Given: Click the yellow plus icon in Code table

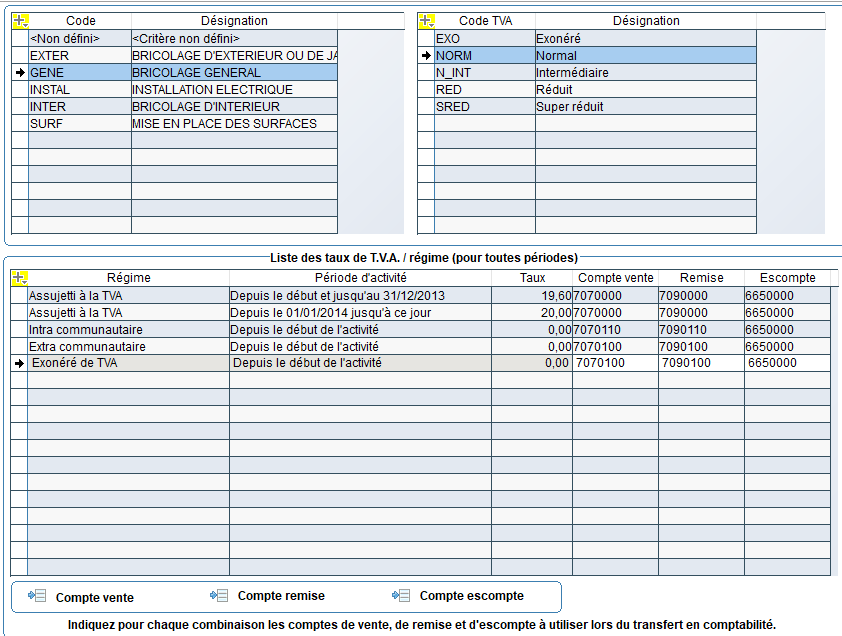Looking at the screenshot, I should pyautogui.click(x=20, y=21).
